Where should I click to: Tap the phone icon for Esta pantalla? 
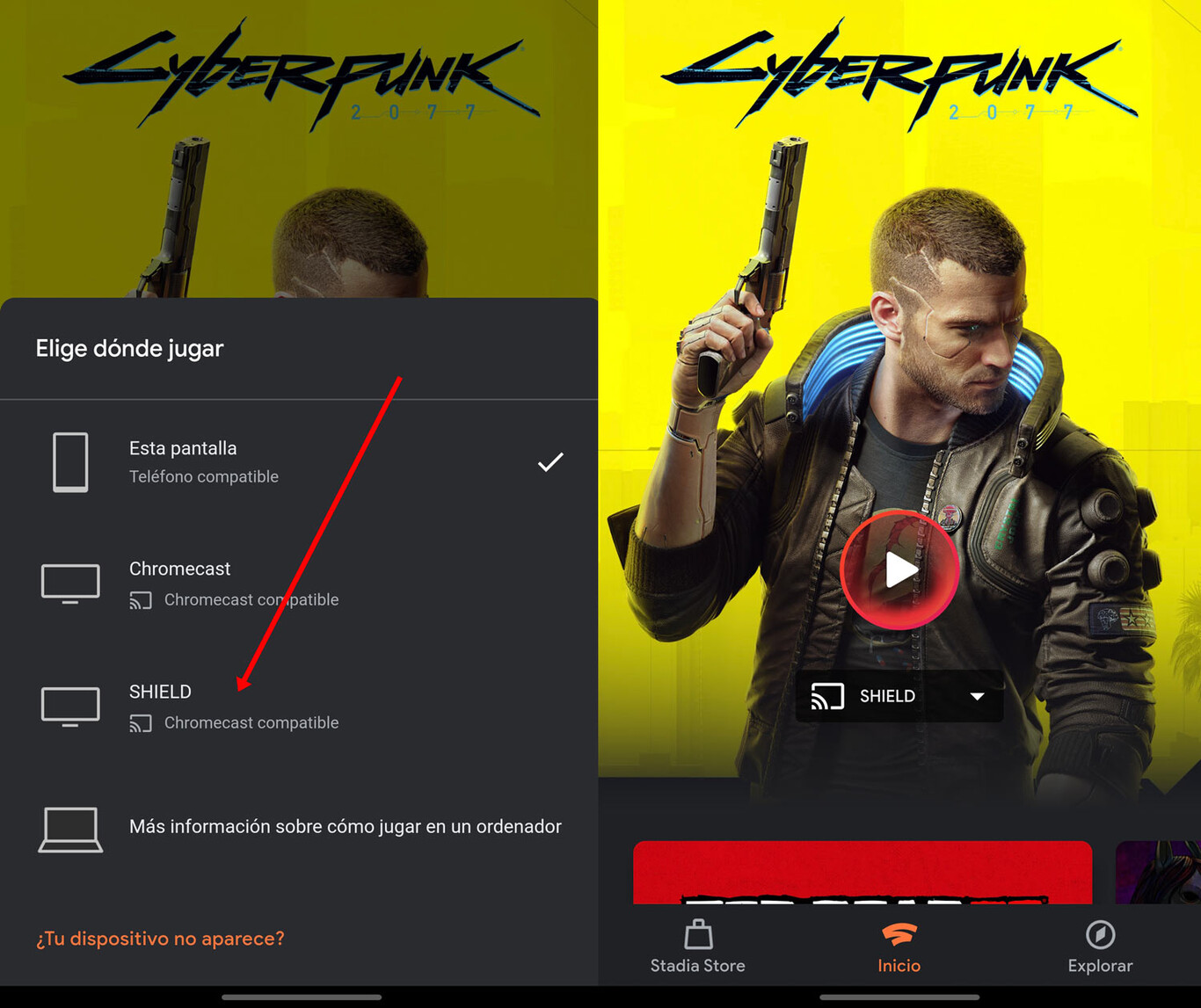(70, 462)
